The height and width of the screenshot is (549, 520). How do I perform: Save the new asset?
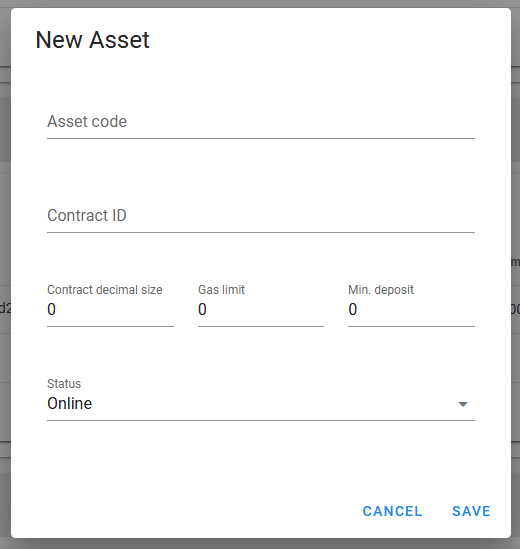[471, 511]
